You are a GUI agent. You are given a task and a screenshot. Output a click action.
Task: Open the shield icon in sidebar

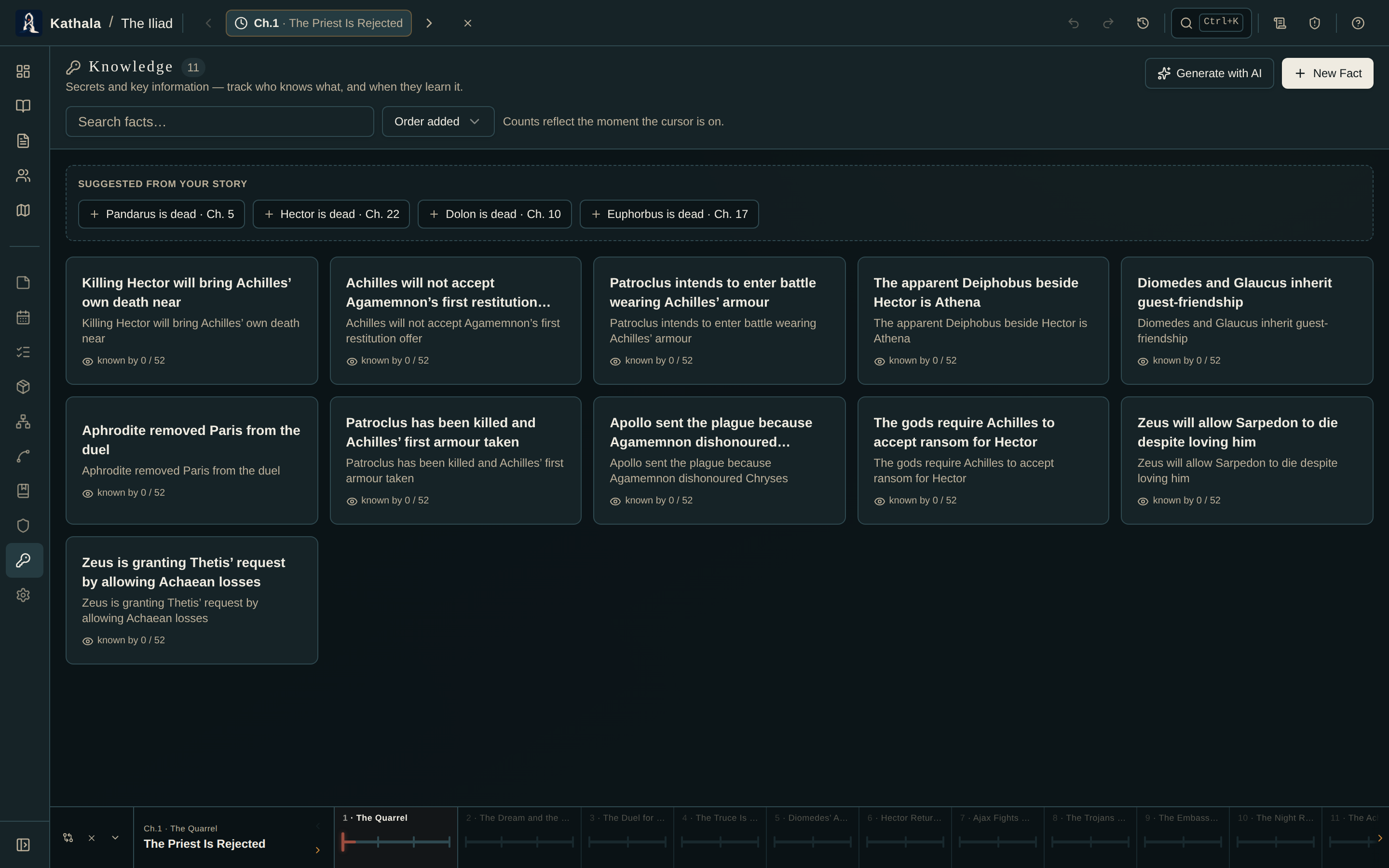pos(23,526)
